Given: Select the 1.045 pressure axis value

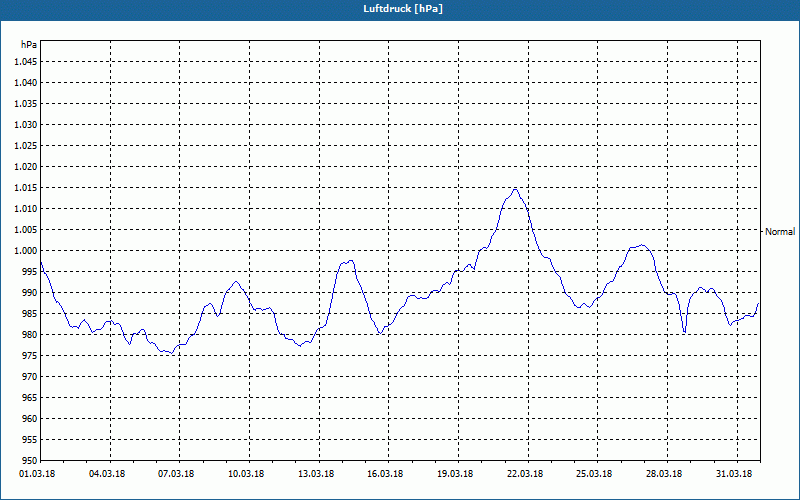Looking at the screenshot, I should [x=26, y=62].
